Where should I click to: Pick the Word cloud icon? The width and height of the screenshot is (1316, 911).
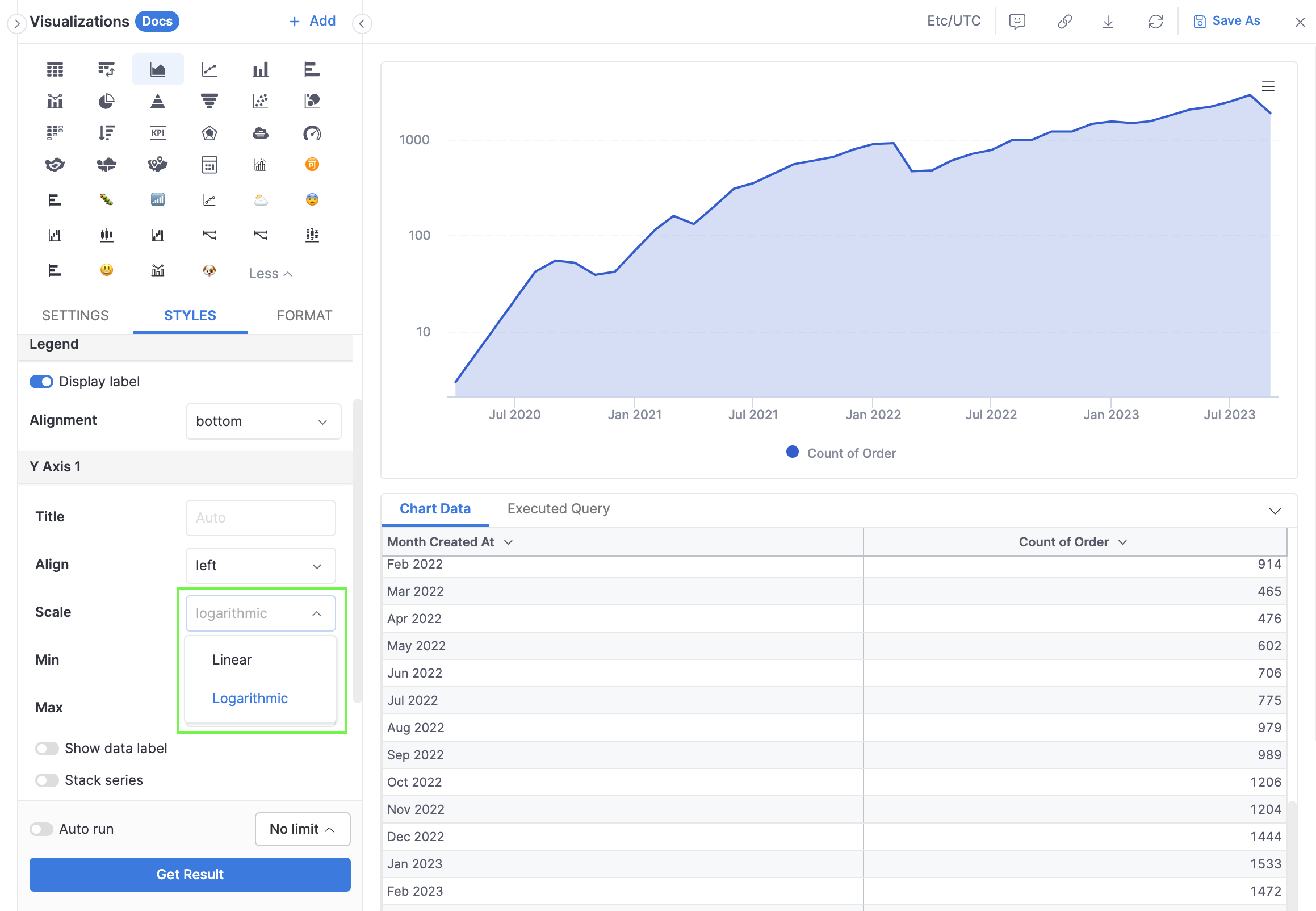point(260,133)
